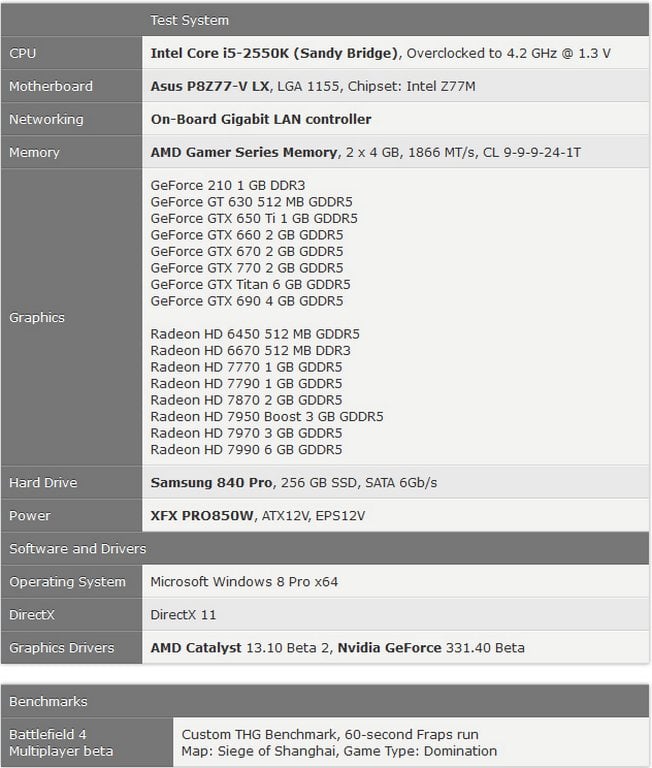Click the Benchmarks section header
Screen dimensions: 652x768
pos(48,701)
